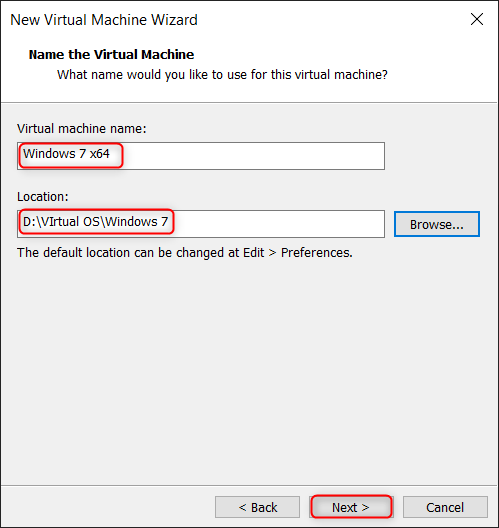Place cursor in 'Windows 7 x64' text
The width and height of the screenshot is (499, 528).
tap(66, 154)
